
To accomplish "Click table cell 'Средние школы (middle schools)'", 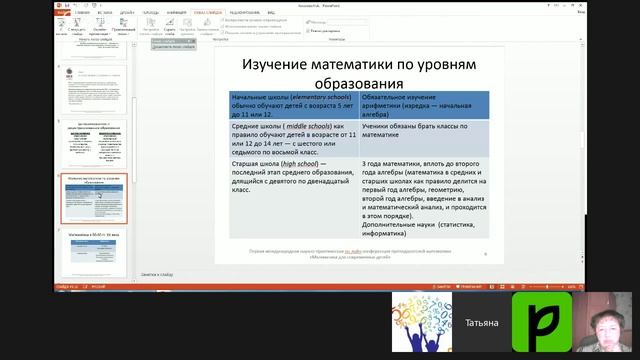I will [x=294, y=139].
